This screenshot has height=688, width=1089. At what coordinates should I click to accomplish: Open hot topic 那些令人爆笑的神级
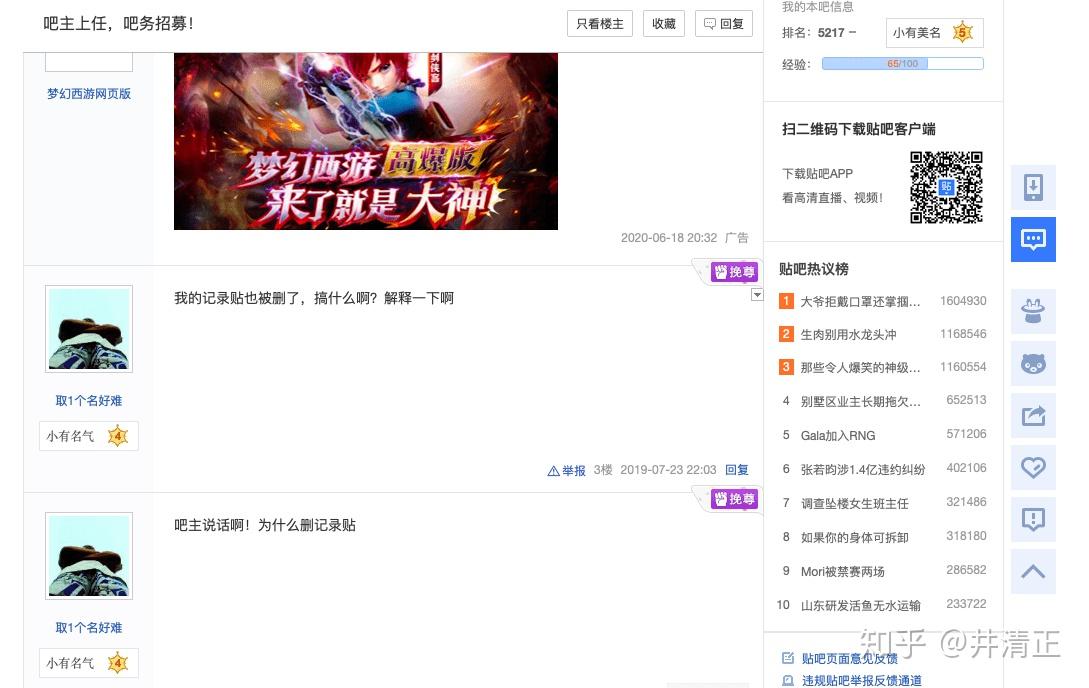[860, 367]
